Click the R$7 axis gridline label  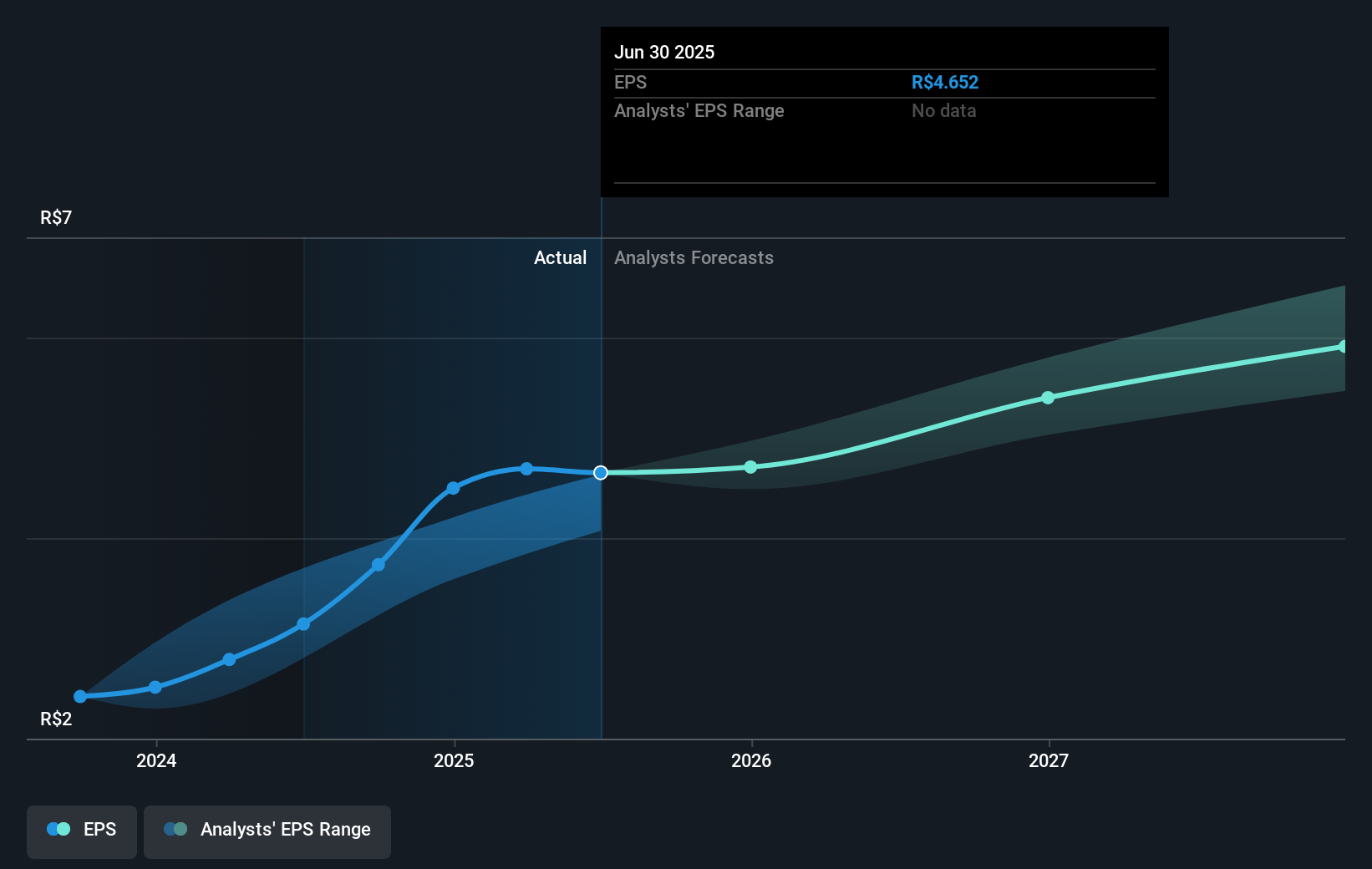point(54,217)
